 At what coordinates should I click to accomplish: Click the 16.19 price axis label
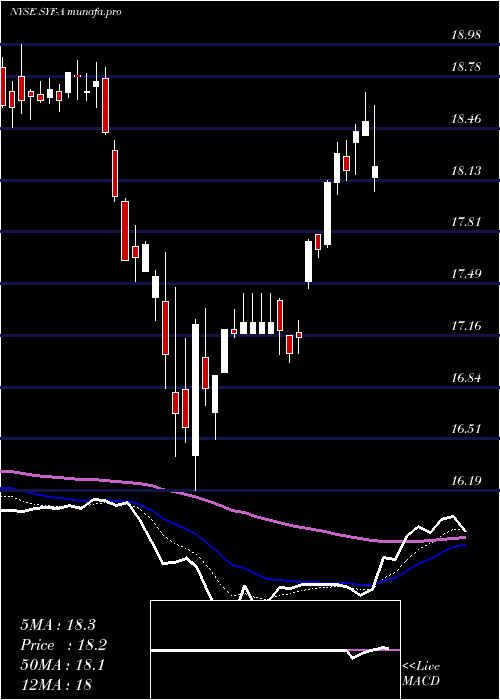pos(466,481)
